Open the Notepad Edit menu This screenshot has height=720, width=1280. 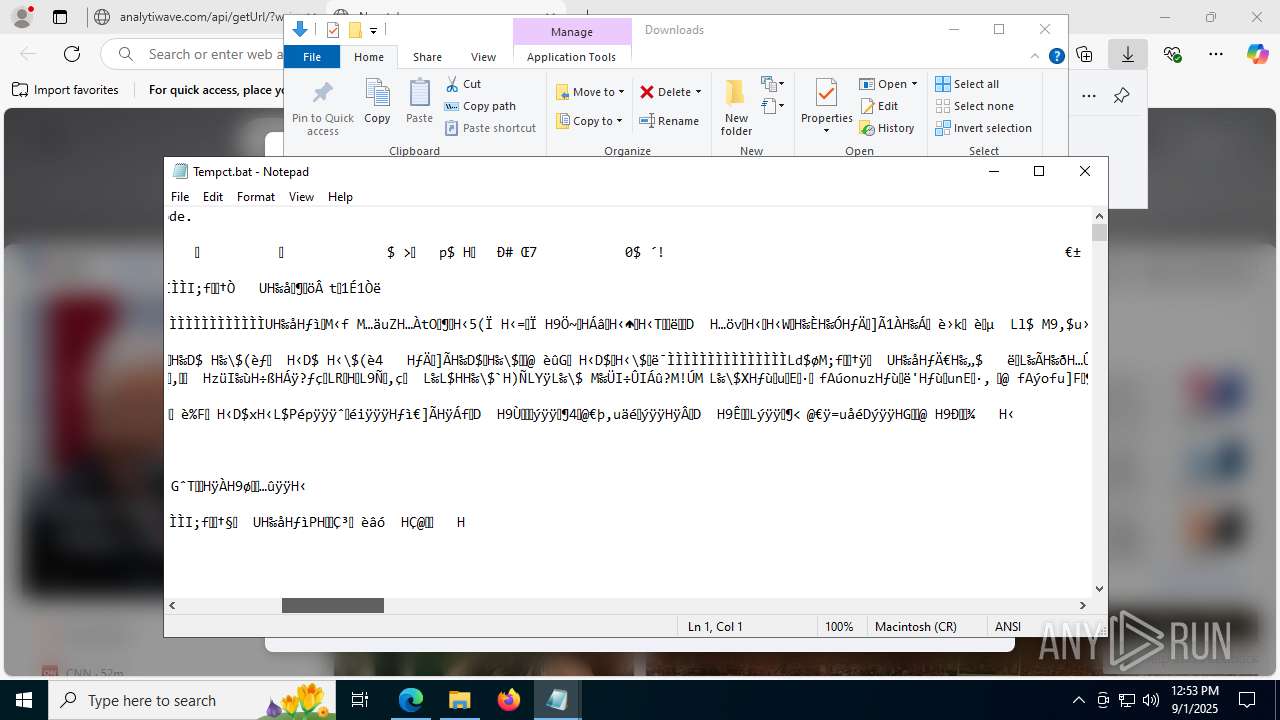point(213,197)
